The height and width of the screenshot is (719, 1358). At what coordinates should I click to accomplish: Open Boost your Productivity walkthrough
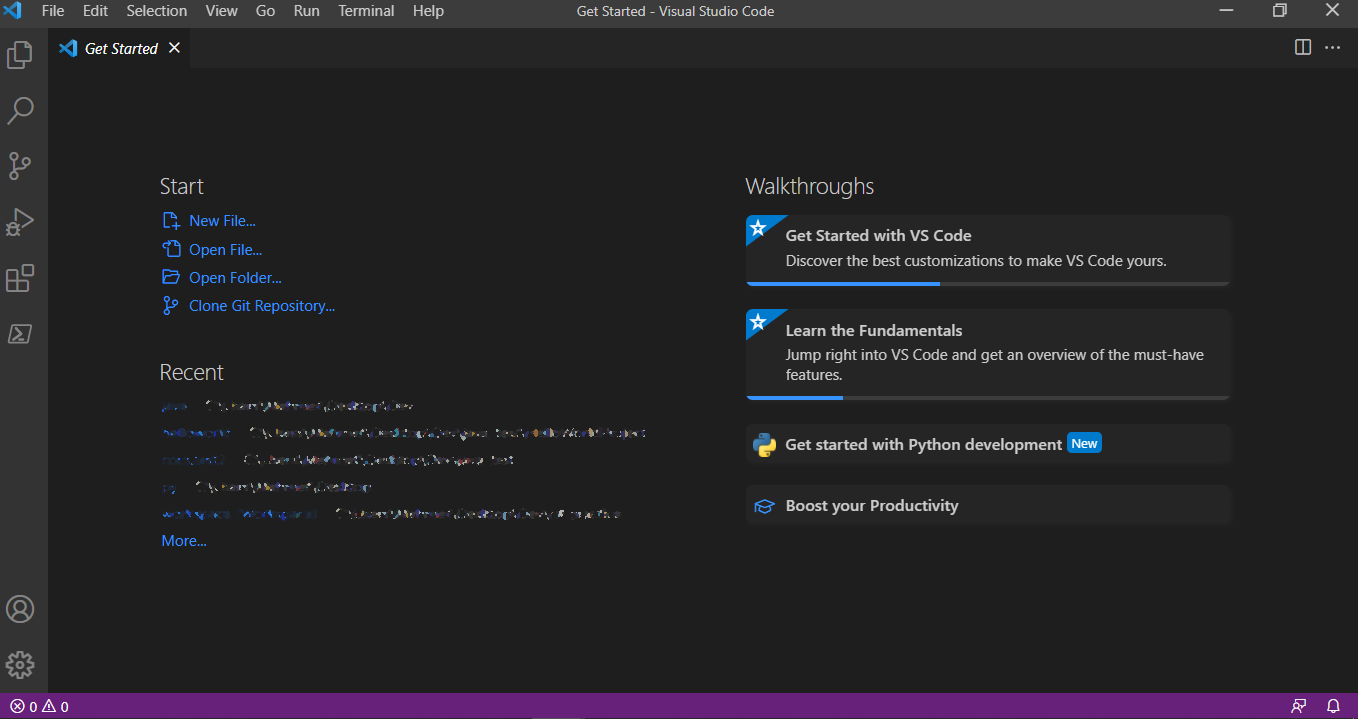pyautogui.click(x=988, y=506)
